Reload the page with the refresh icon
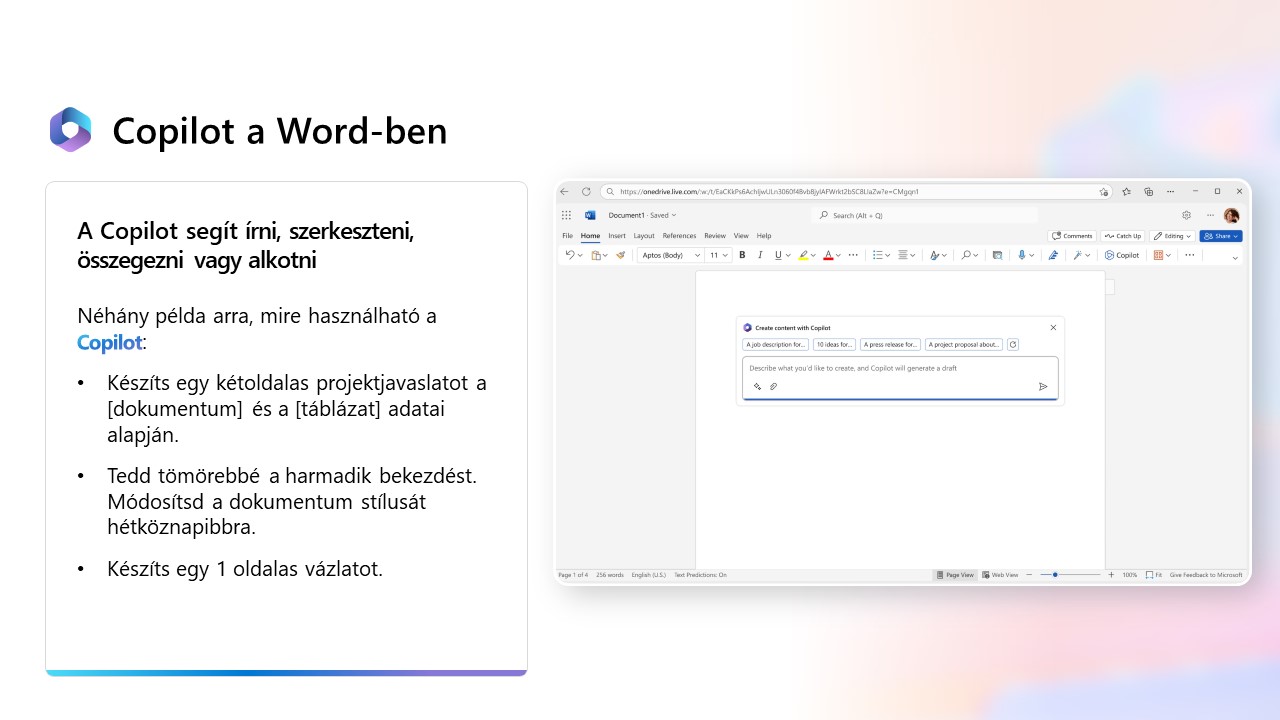Screen dimensions: 1280x720 pos(586,191)
